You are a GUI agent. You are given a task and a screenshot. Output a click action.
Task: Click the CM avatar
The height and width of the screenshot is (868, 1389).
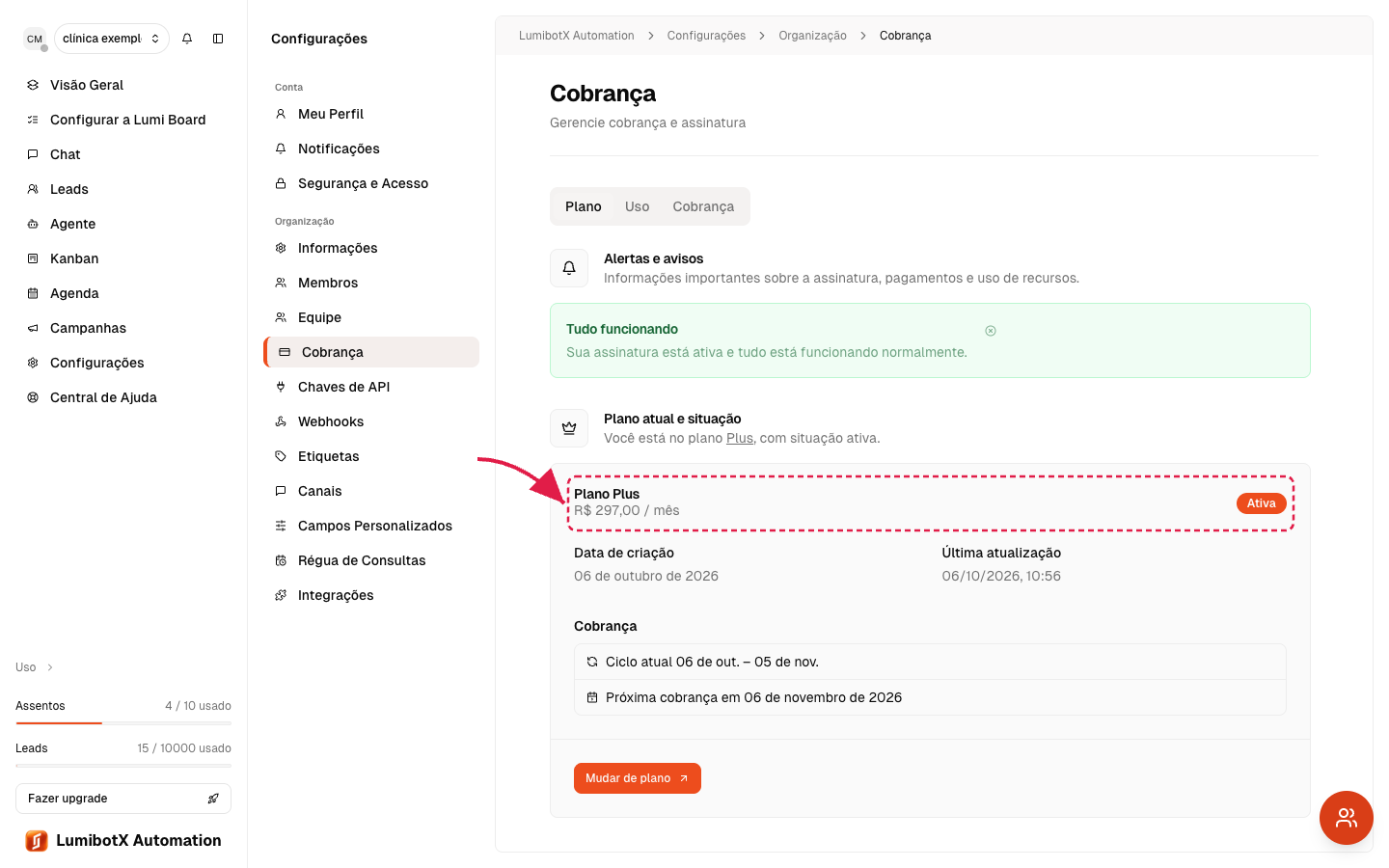tap(35, 39)
